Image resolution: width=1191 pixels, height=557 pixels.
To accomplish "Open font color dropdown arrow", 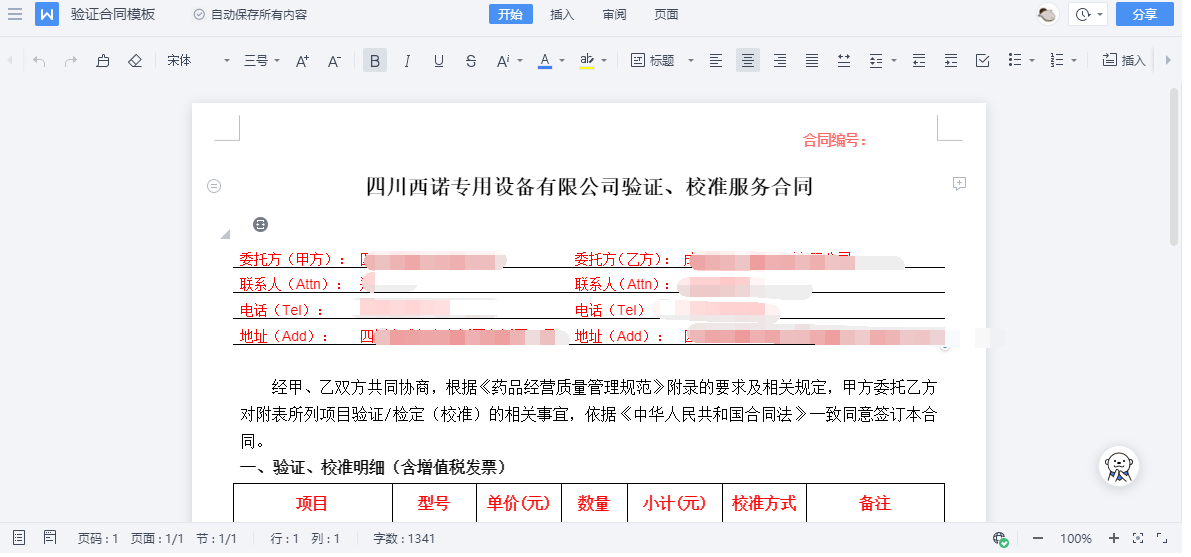I will pos(562,61).
